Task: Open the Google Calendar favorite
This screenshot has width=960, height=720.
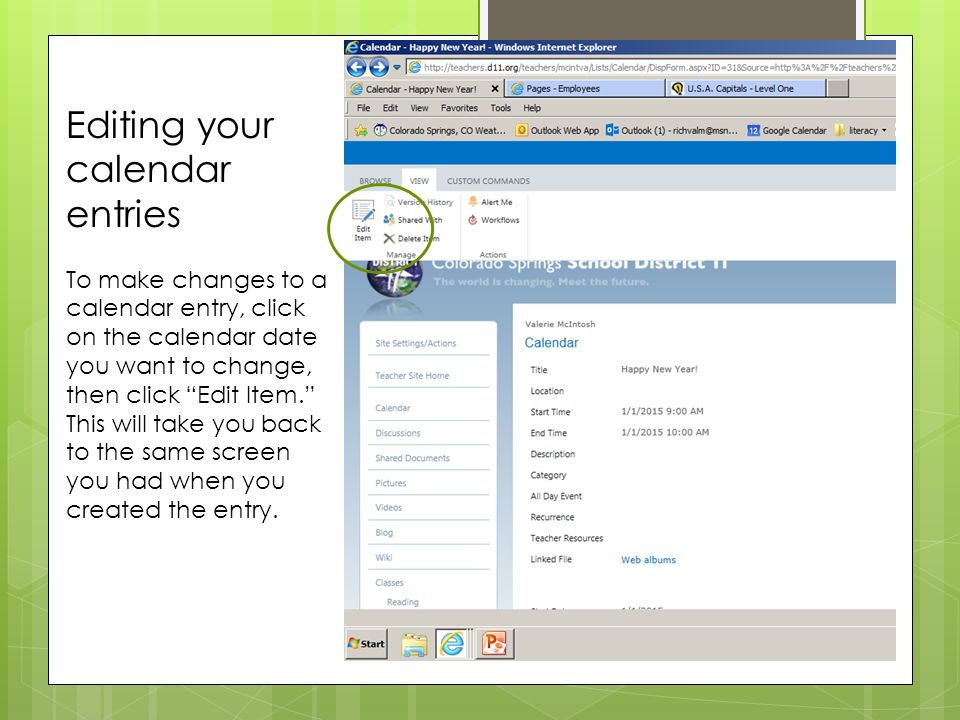Action: coord(787,130)
